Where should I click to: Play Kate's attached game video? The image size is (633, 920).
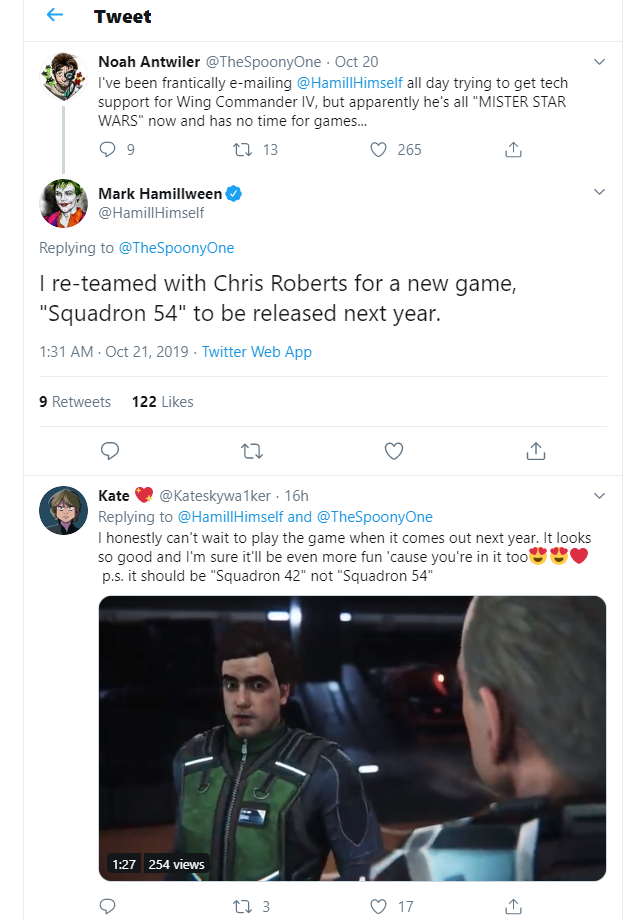[x=352, y=738]
